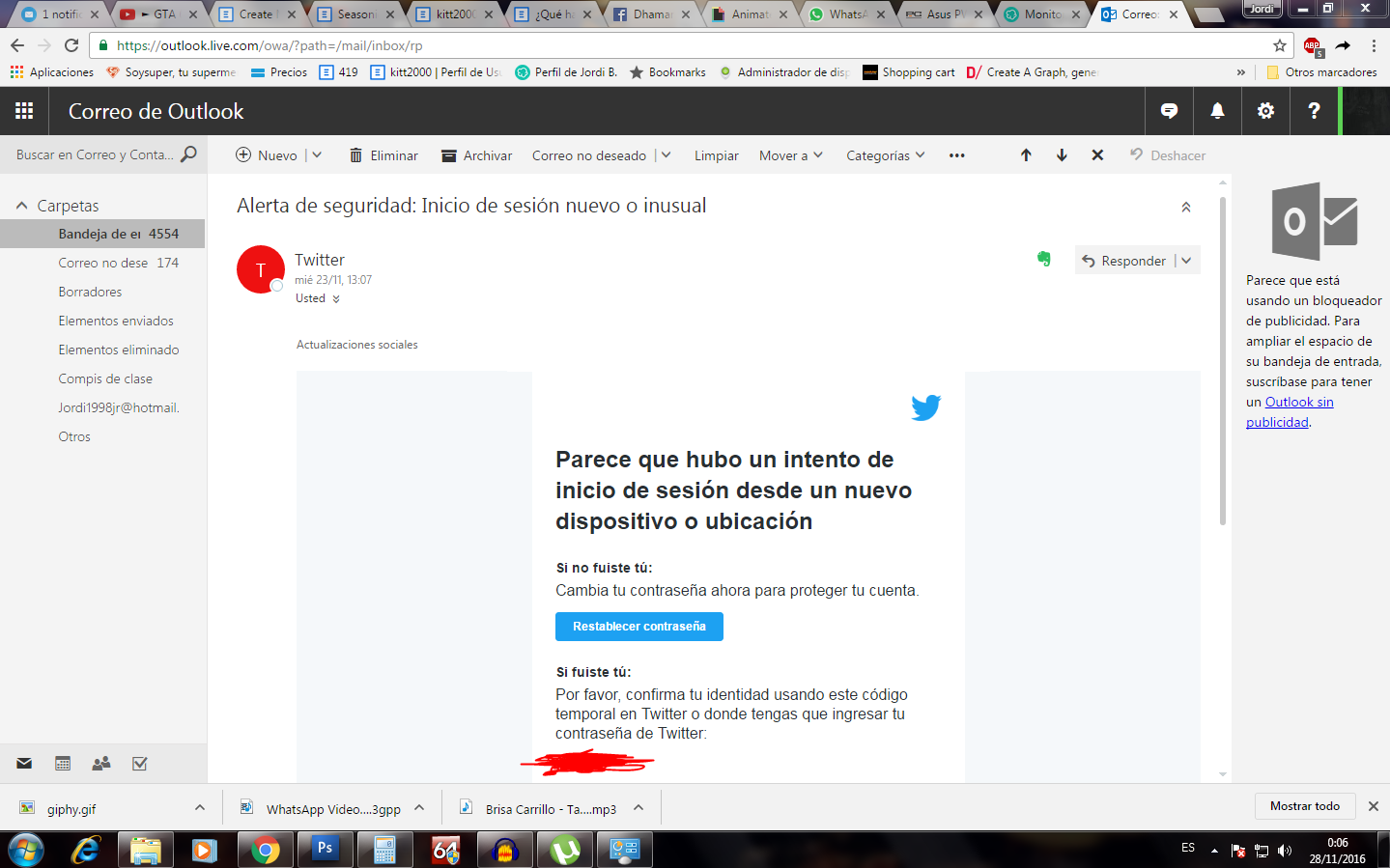Open giphy.gif download options arrow

point(200,808)
